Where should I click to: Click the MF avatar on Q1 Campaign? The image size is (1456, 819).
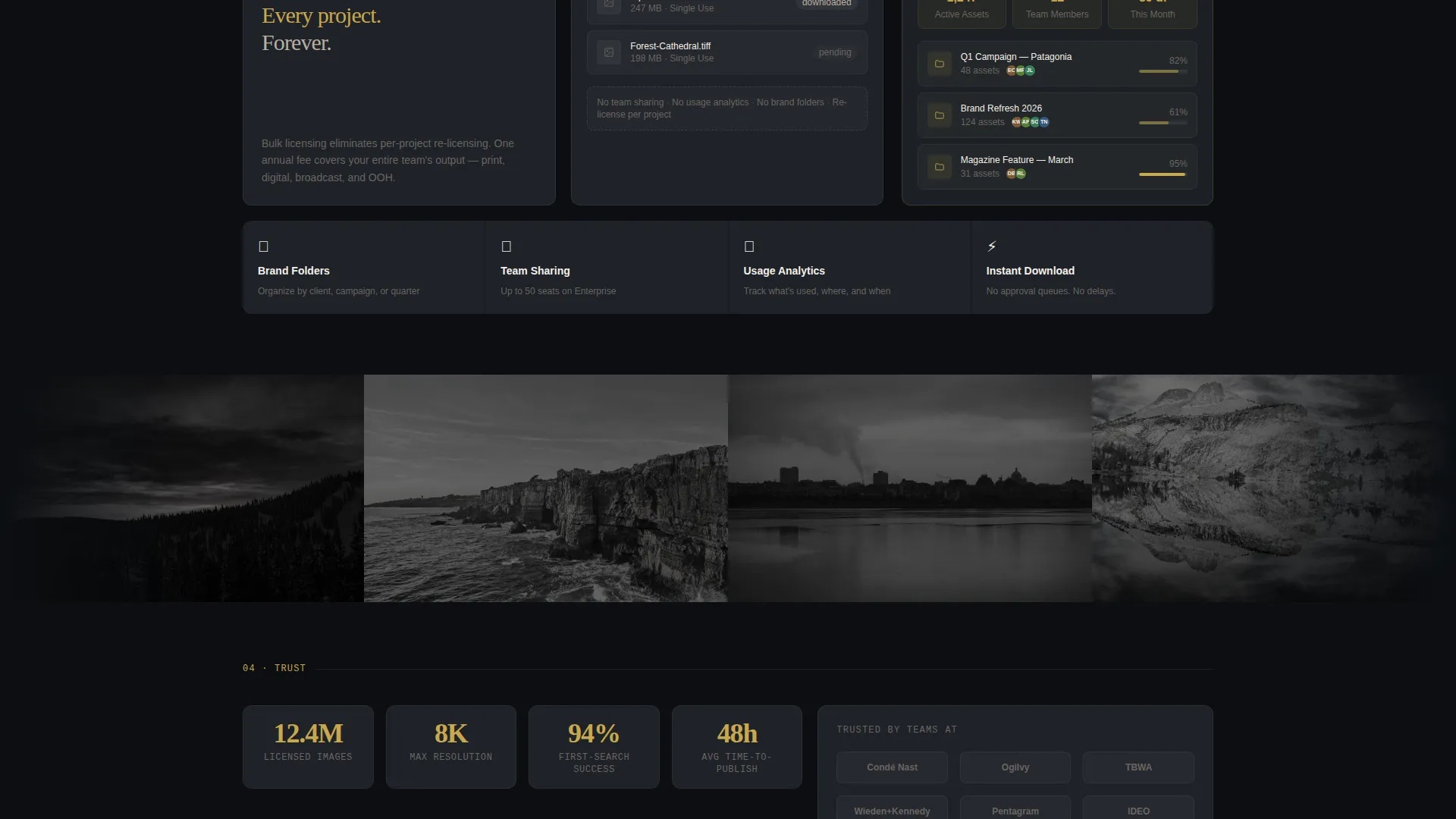[1020, 71]
